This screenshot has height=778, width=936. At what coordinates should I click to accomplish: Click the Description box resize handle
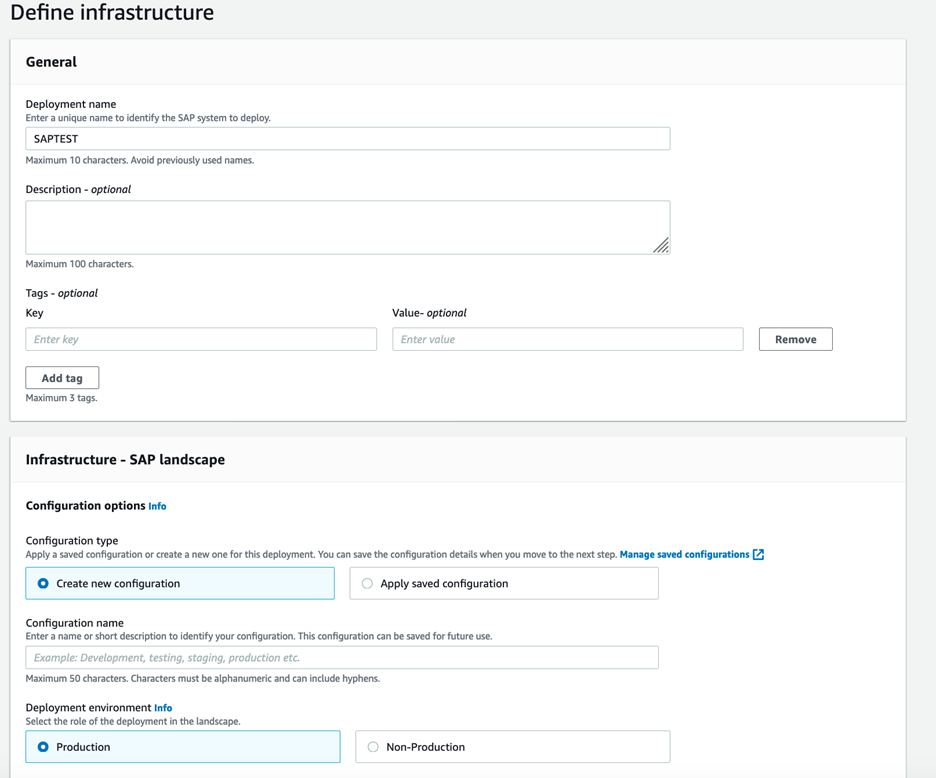point(661,245)
